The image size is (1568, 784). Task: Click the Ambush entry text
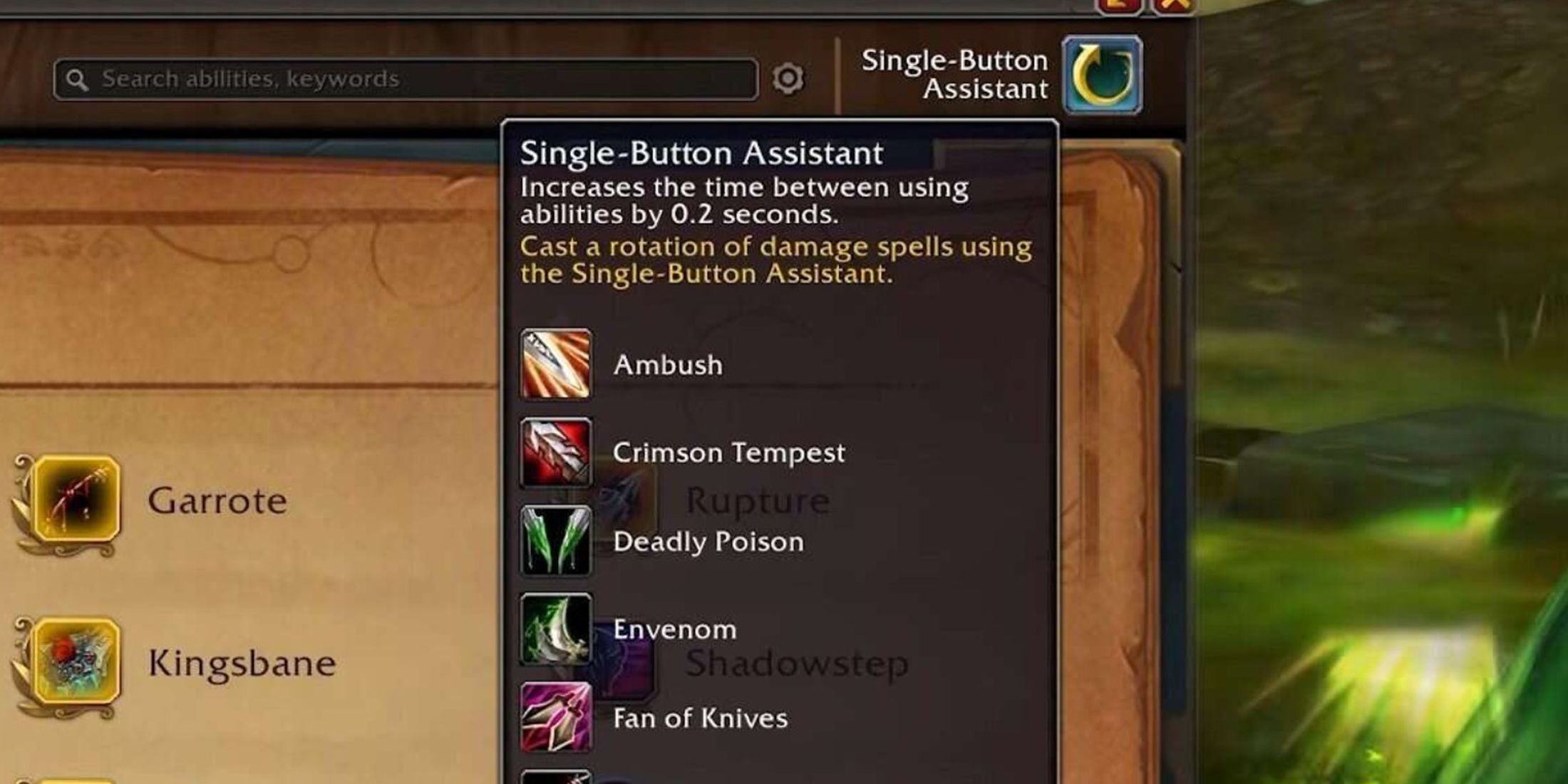(668, 365)
